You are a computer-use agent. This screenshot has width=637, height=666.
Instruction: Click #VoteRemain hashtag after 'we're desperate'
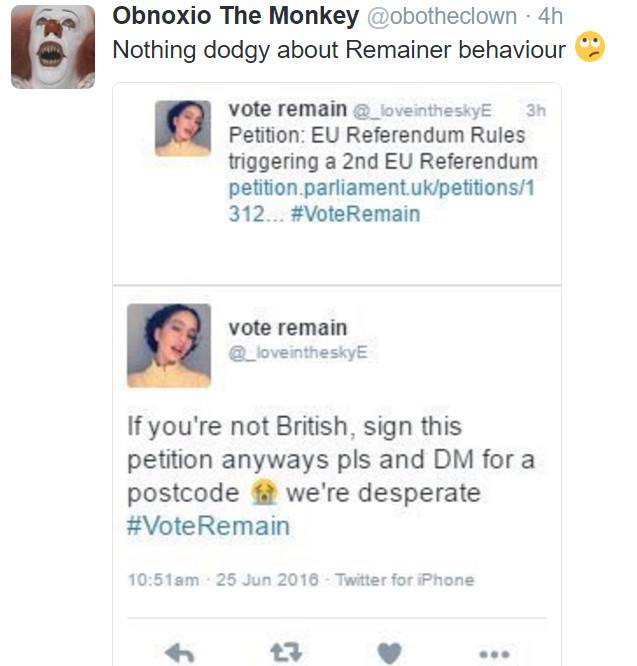click(208, 525)
